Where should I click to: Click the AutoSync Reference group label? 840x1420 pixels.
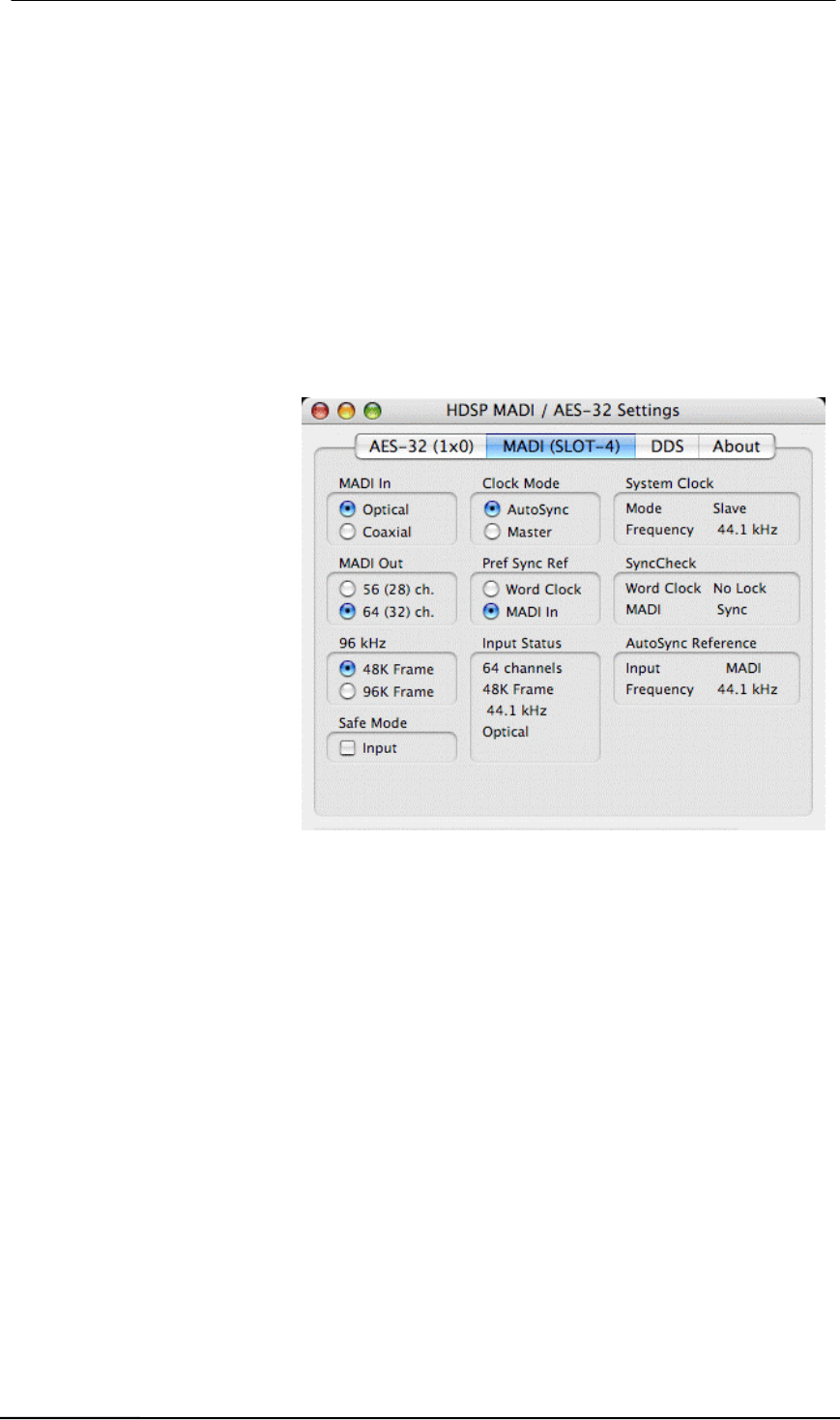click(x=691, y=643)
